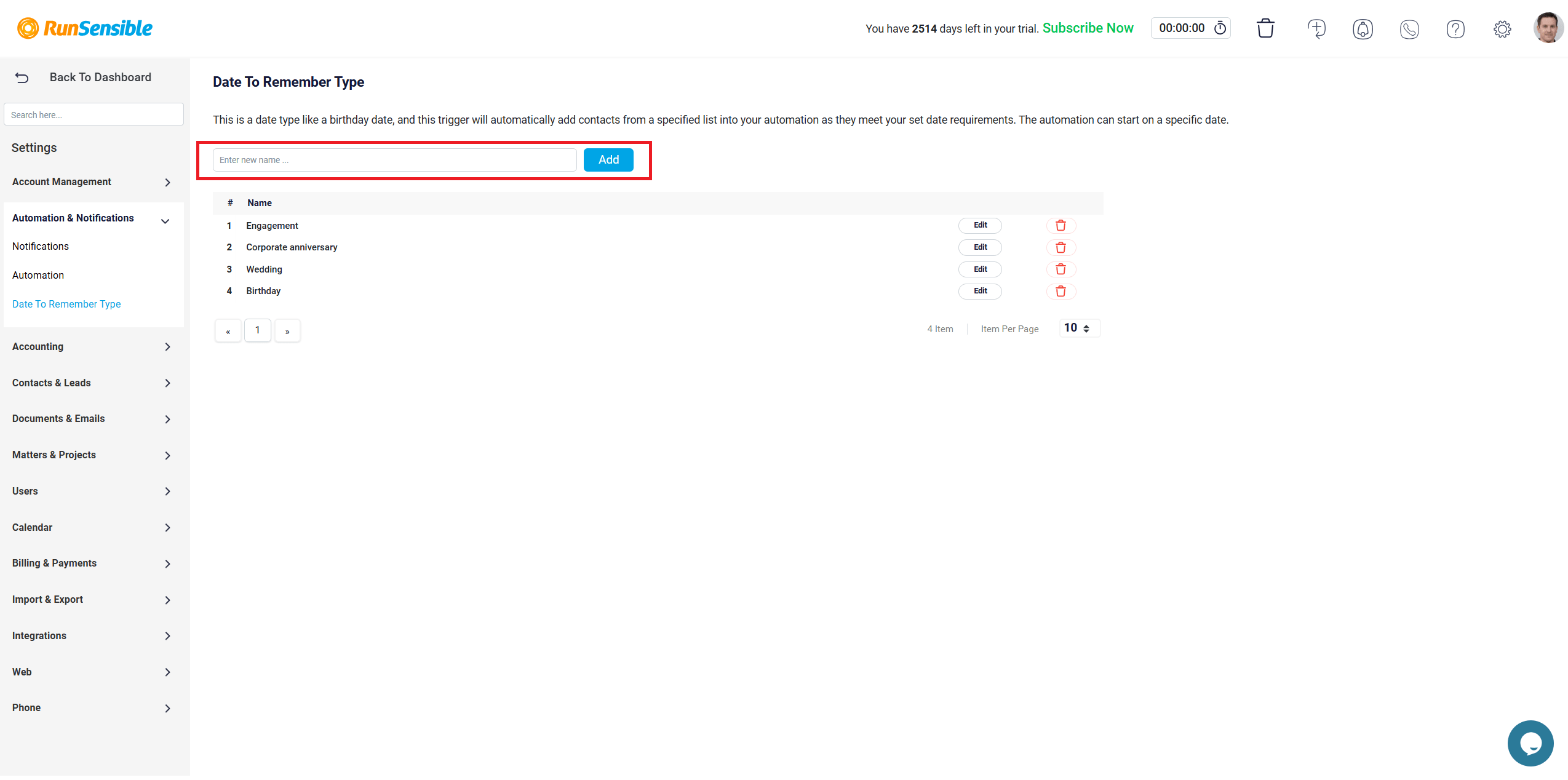Open the help question mark icon
Viewport: 1568px width, 780px height.
coord(1455,29)
